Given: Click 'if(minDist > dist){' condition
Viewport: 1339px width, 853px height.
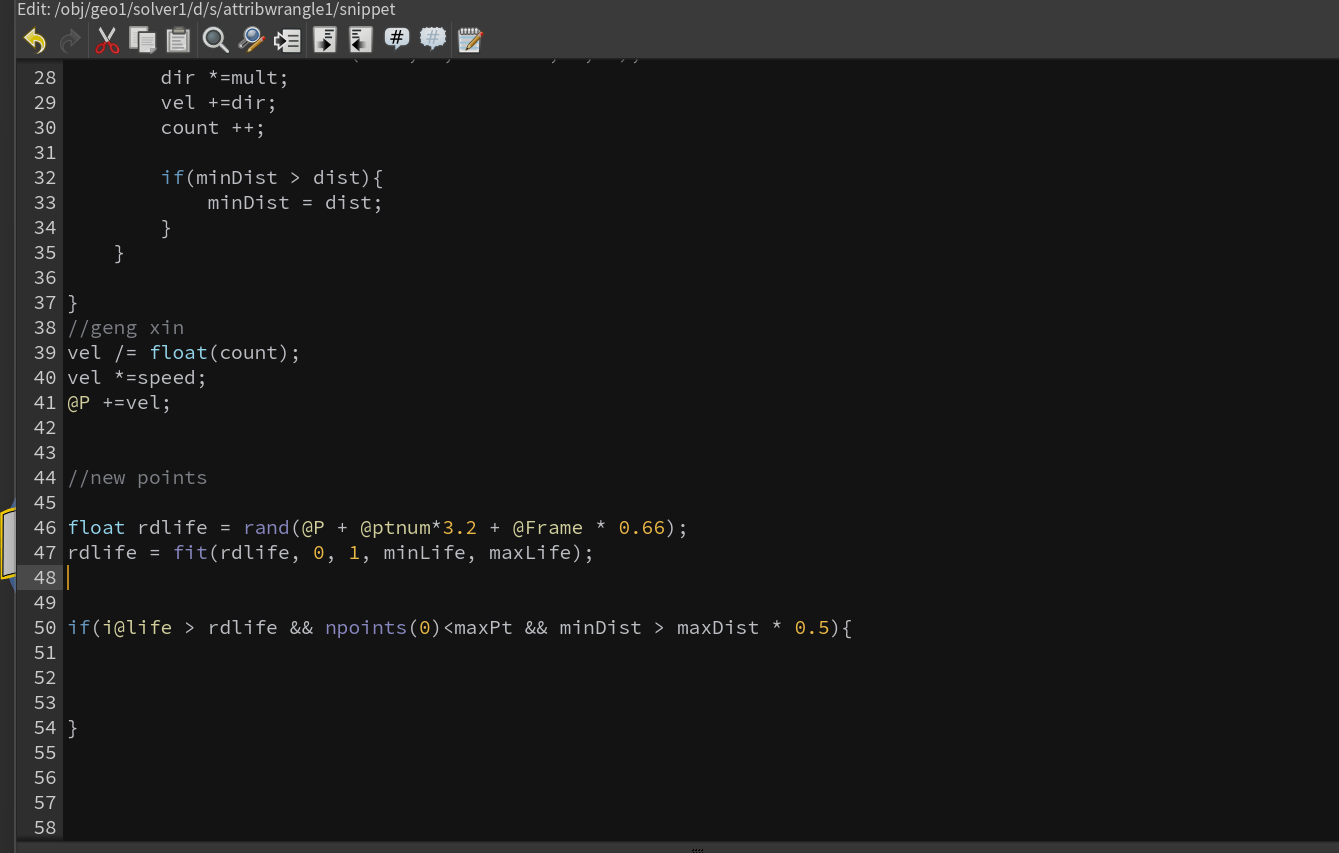Looking at the screenshot, I should 272,177.
